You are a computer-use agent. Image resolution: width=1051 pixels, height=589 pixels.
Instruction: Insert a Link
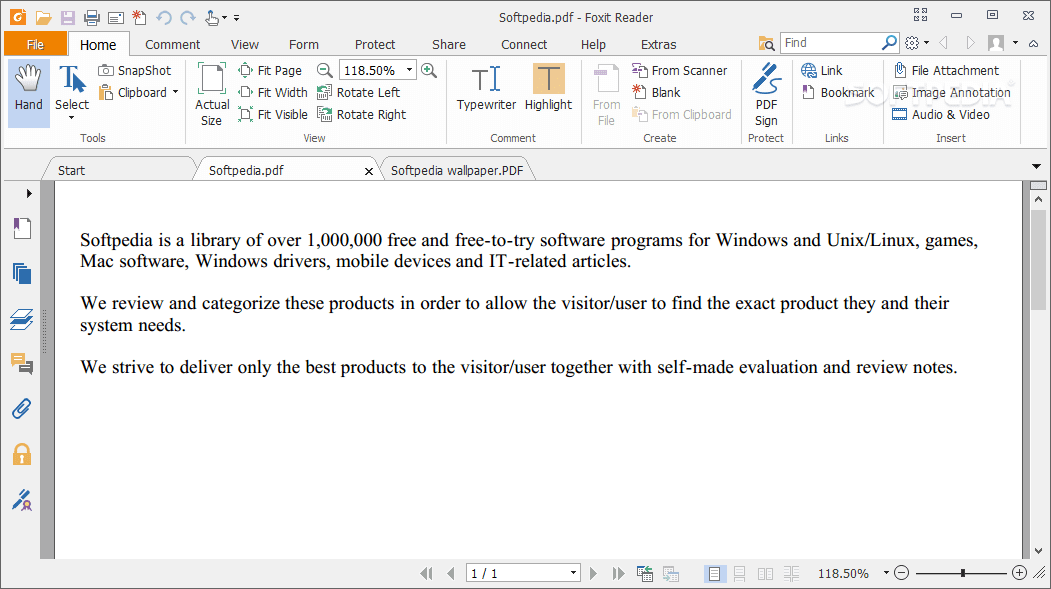click(822, 70)
